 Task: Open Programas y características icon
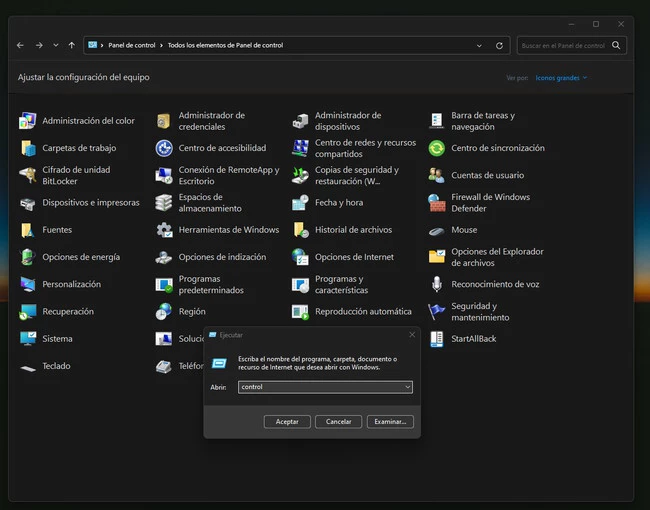300,284
